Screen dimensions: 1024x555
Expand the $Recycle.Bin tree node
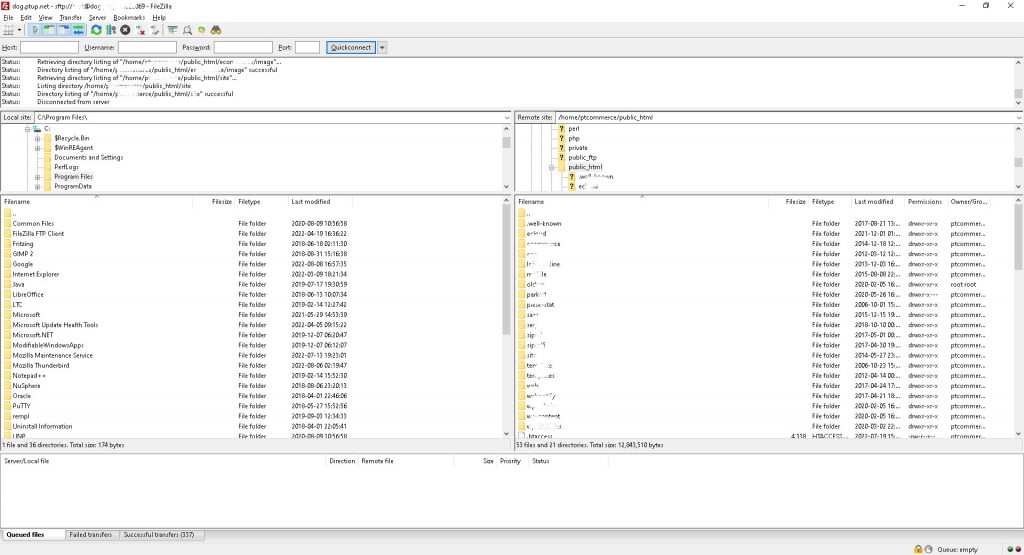pyautogui.click(x=37, y=138)
